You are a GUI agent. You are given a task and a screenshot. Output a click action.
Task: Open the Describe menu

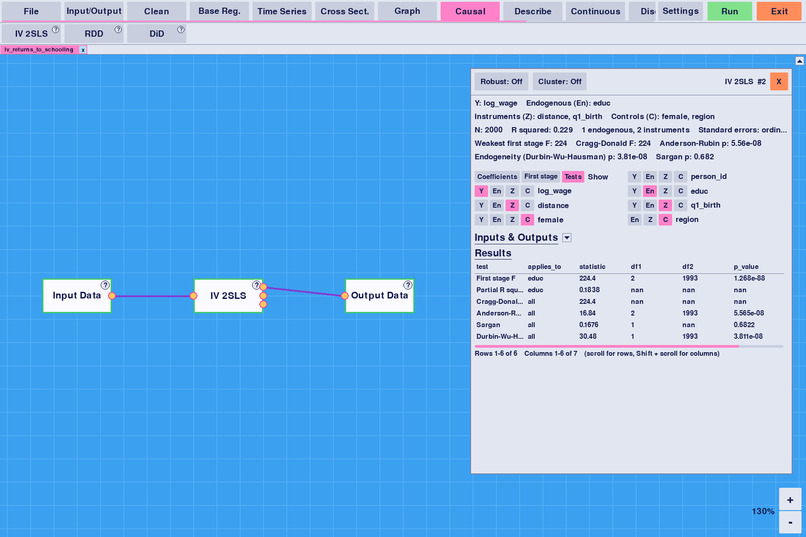pyautogui.click(x=533, y=11)
